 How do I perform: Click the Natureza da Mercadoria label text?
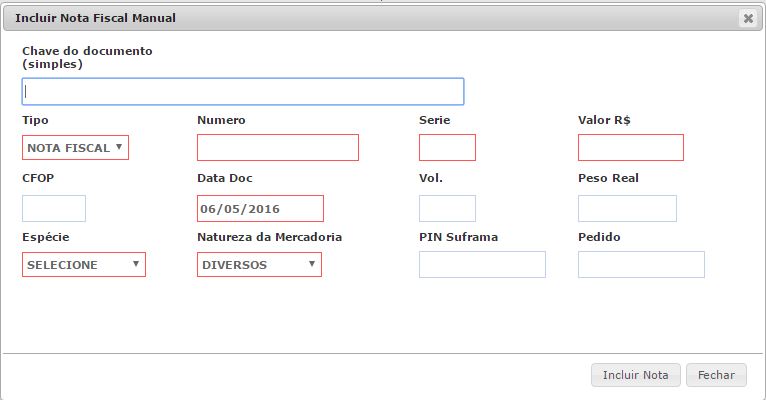[x=269, y=237]
